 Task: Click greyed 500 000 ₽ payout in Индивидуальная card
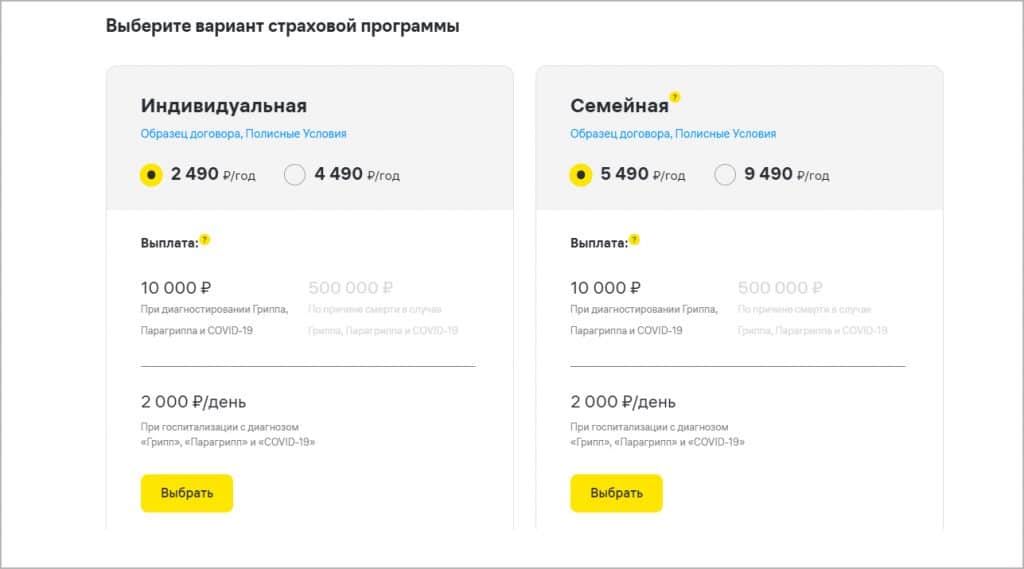point(351,288)
